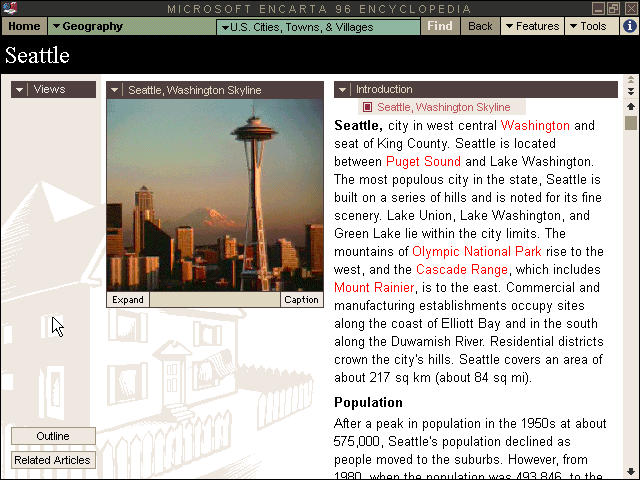Follow the Washington link
Screen dimensions: 640x480
coord(535,125)
